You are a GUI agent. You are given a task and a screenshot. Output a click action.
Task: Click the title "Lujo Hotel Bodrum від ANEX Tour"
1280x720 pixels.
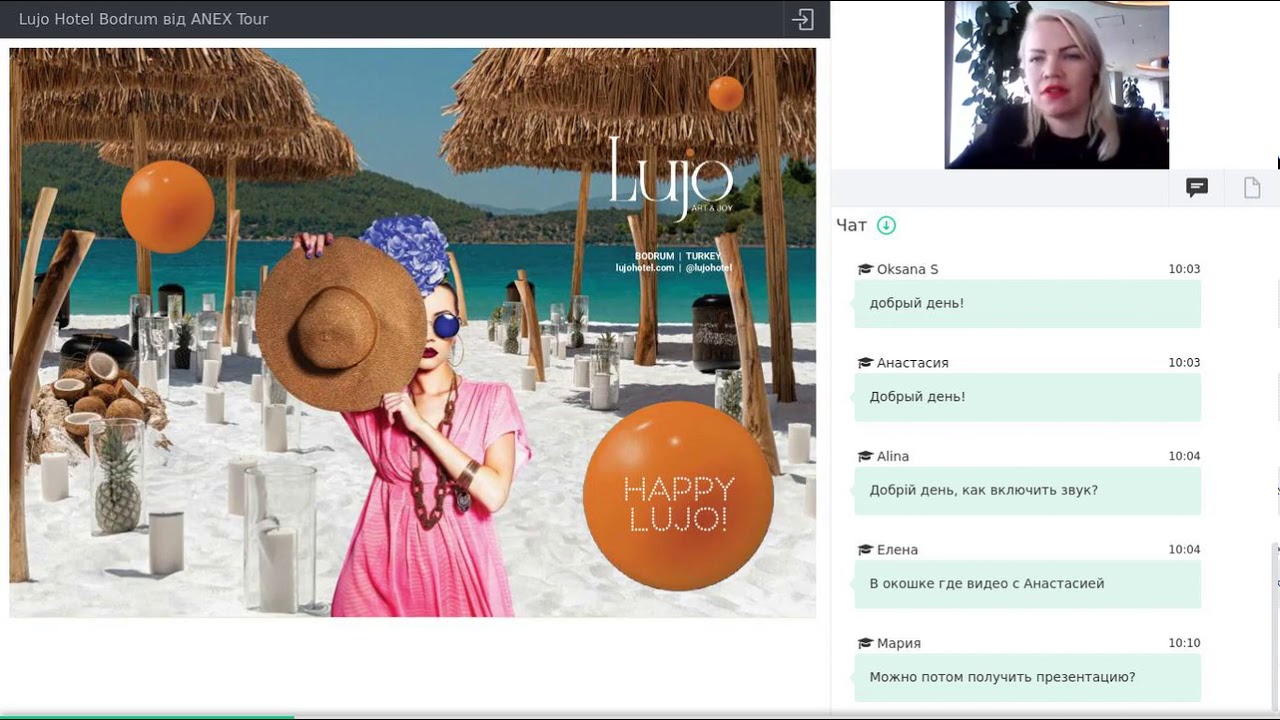coord(143,19)
